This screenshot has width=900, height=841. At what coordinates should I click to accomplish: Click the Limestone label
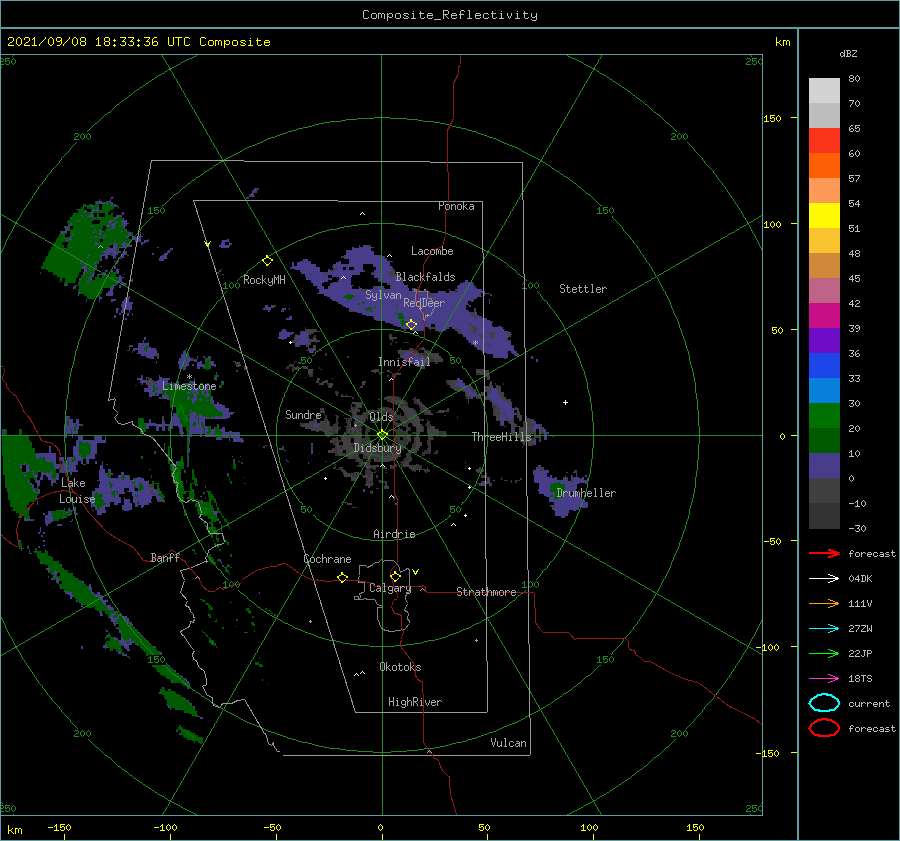click(x=189, y=386)
